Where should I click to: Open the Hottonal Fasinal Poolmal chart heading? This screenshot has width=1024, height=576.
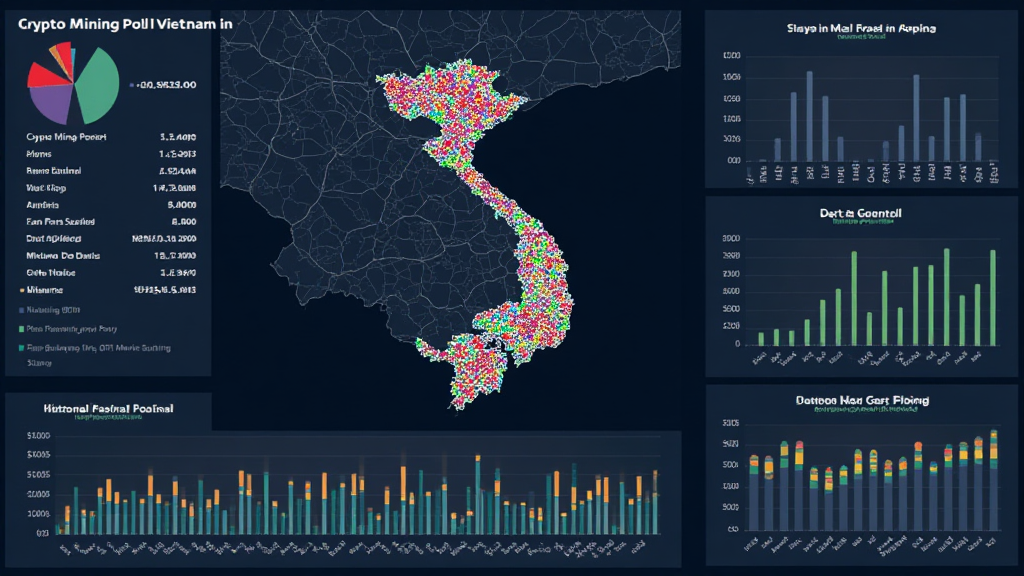(108, 408)
